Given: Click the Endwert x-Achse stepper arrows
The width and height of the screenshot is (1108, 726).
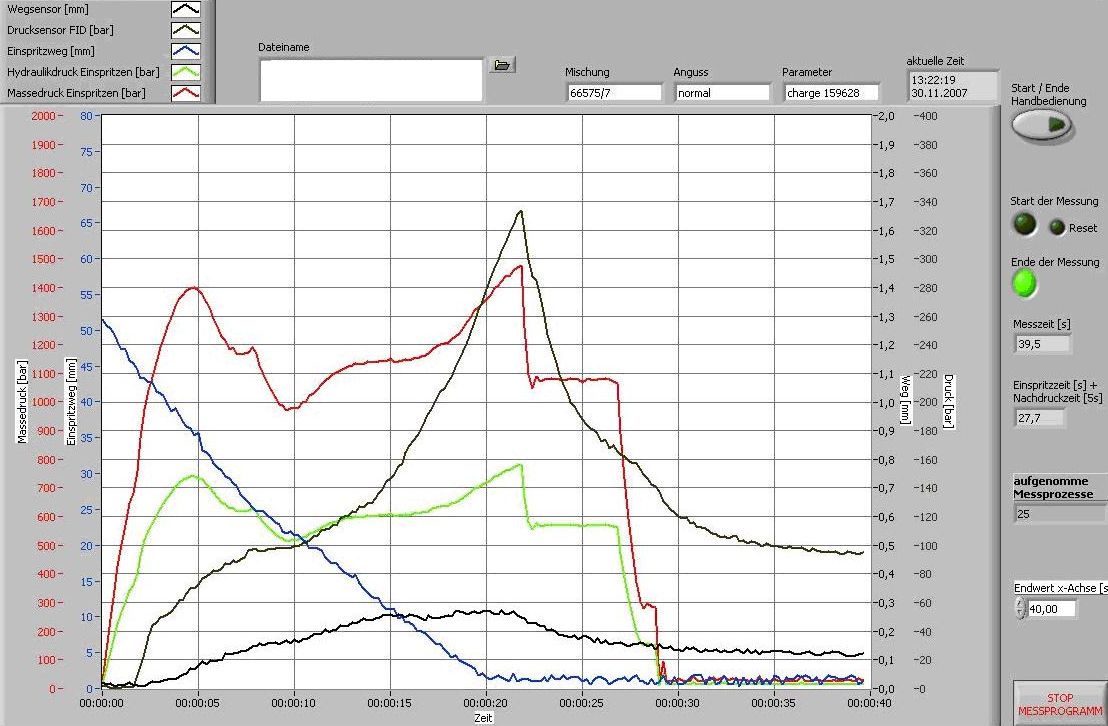Looking at the screenshot, I should tap(1020, 608).
